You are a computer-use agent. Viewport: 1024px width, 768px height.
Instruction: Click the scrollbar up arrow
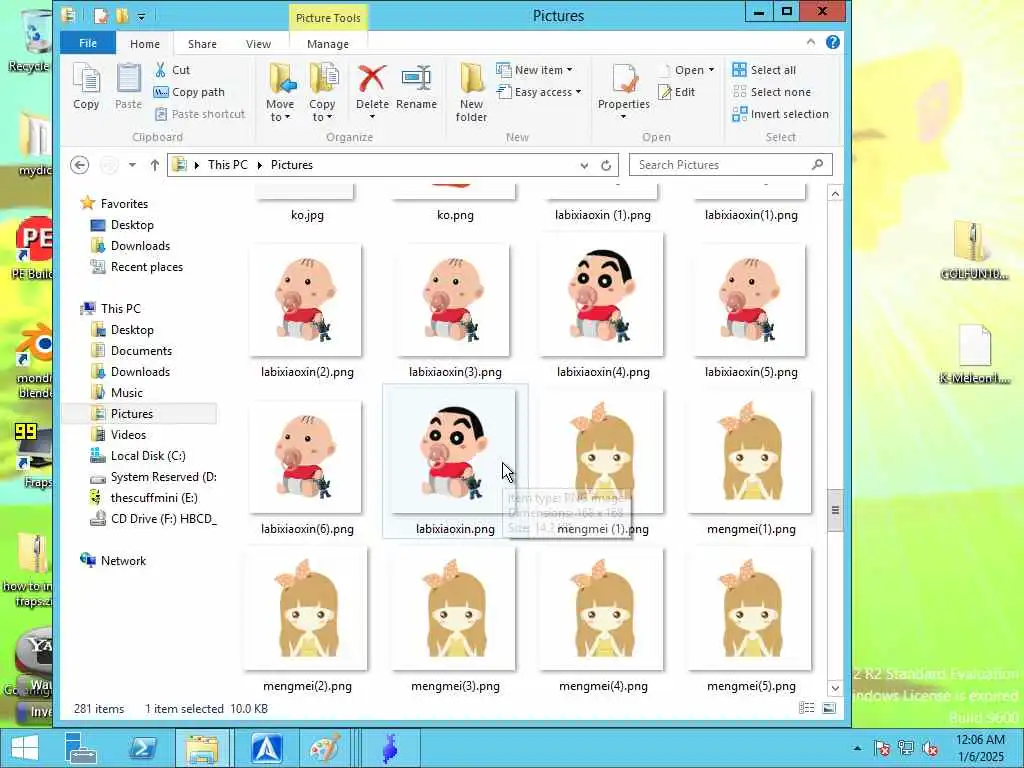[835, 194]
